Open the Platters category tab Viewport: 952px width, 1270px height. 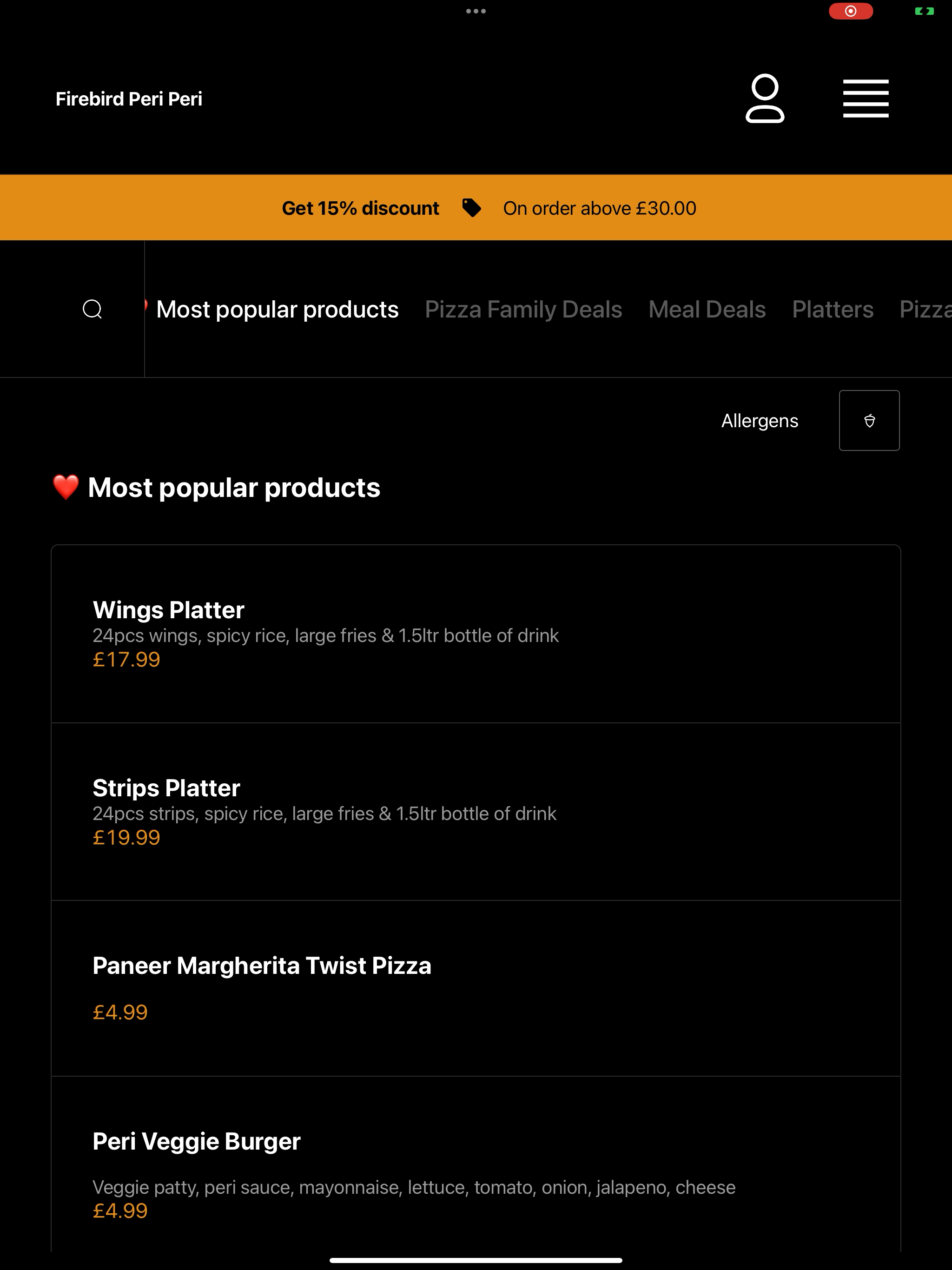click(x=833, y=310)
